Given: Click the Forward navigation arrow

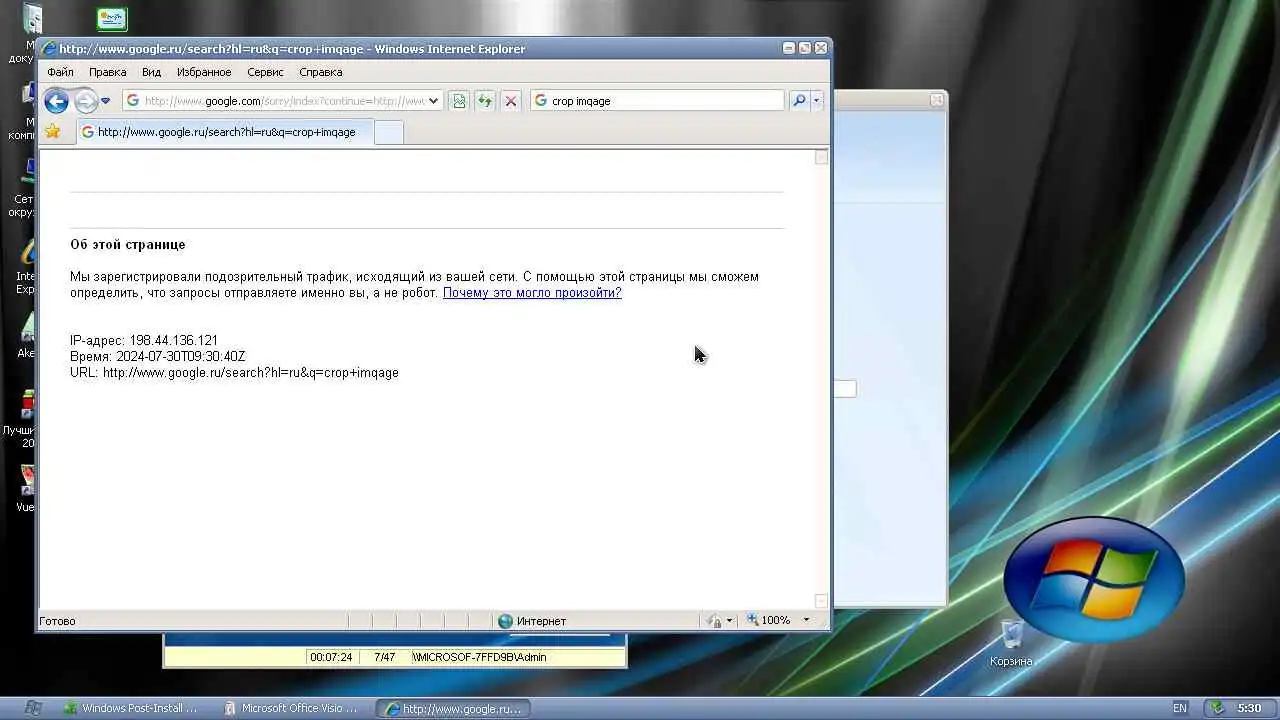Looking at the screenshot, I should [86, 101].
